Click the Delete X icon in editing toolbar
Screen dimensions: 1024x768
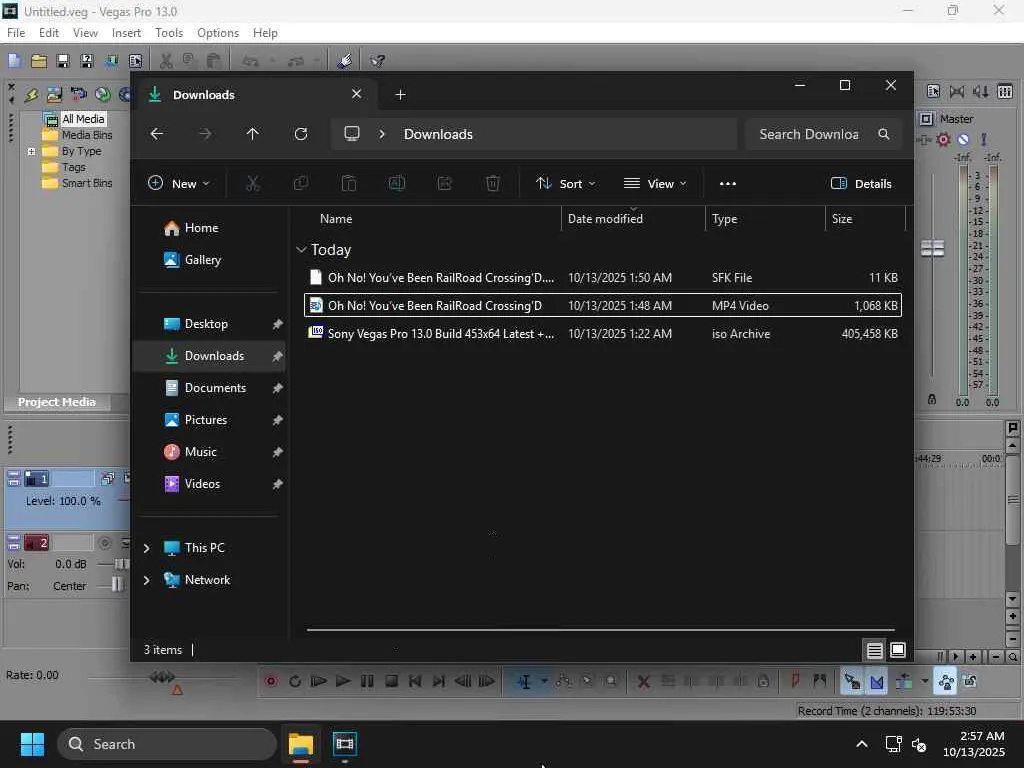pyautogui.click(x=643, y=681)
